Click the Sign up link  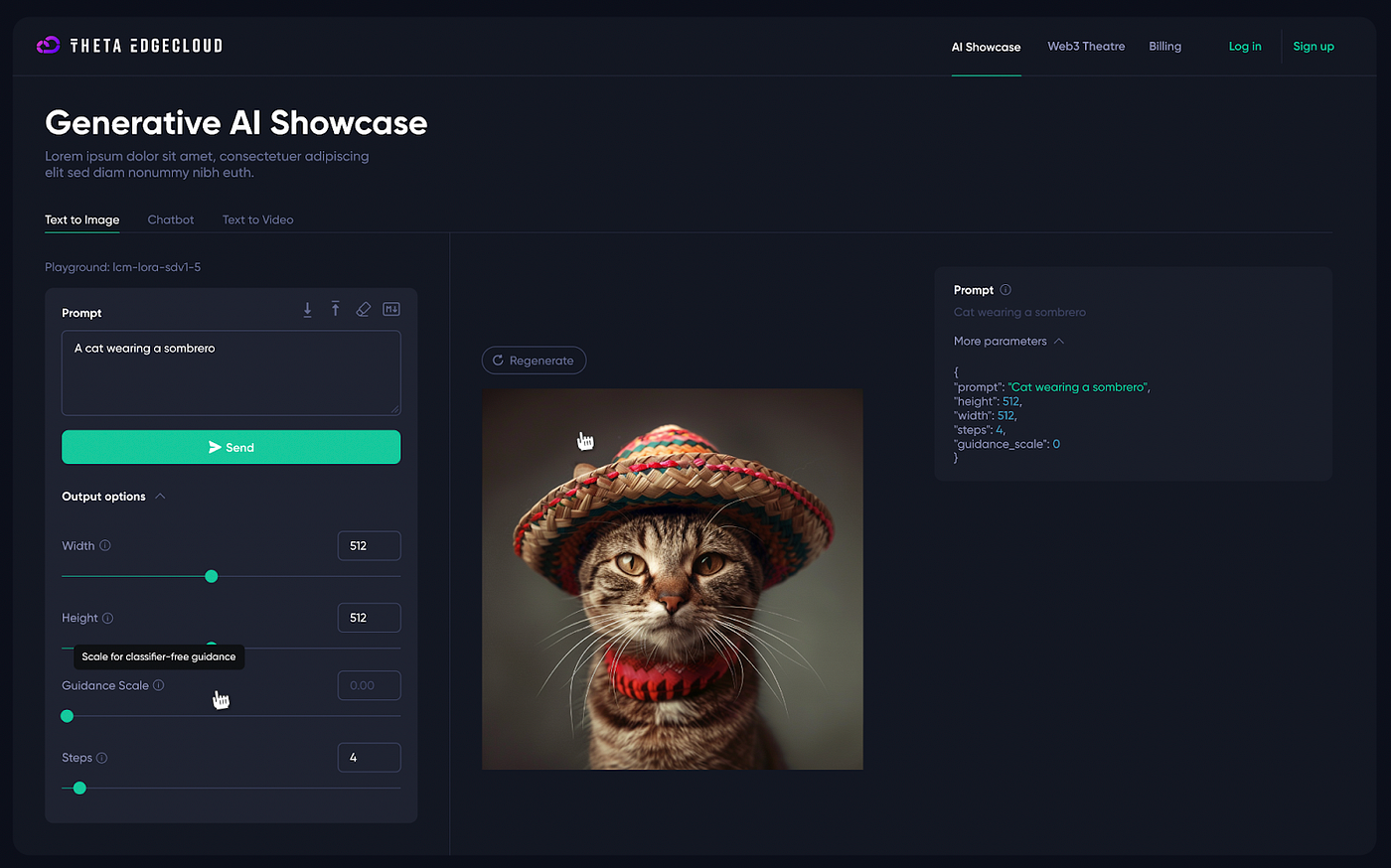[1314, 47]
